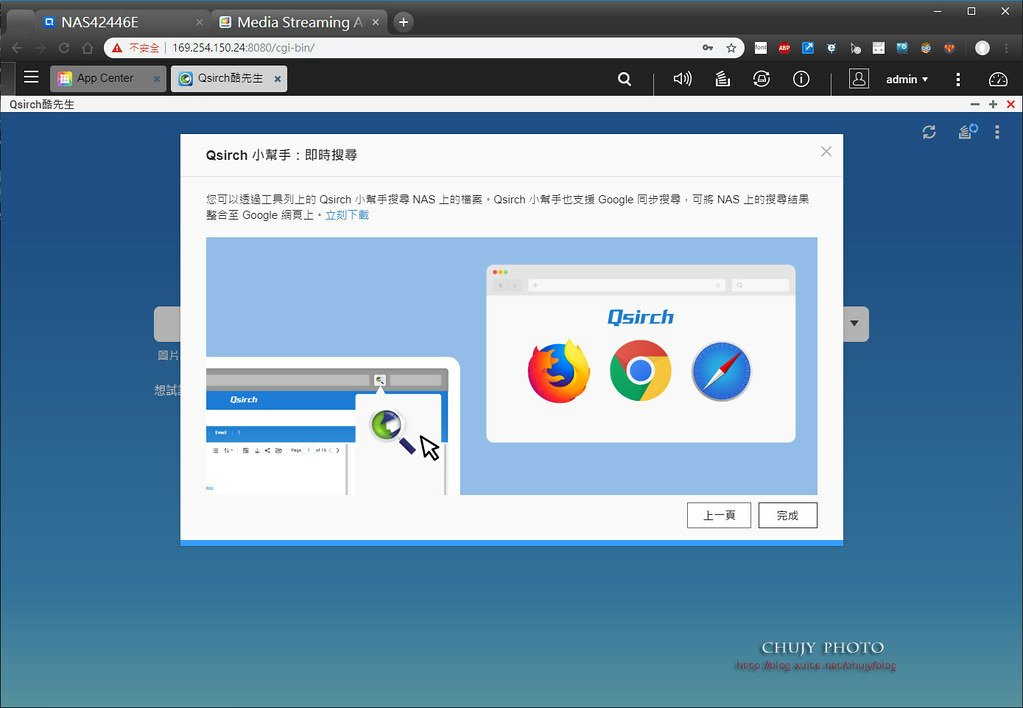Open the external devices icon
Image resolution: width=1023 pixels, height=708 pixels.
(761, 79)
